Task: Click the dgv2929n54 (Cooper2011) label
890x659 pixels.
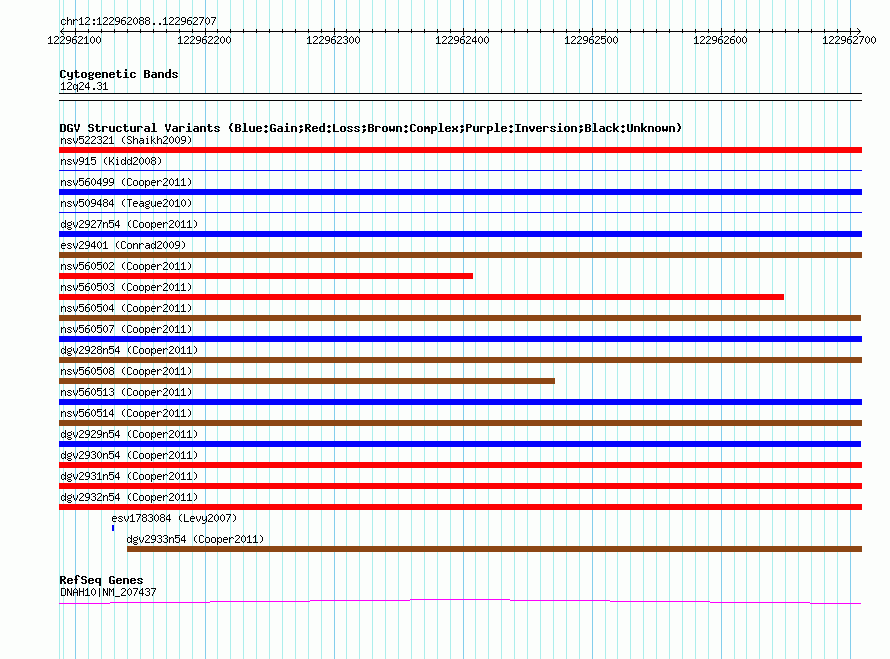Action: pos(129,434)
